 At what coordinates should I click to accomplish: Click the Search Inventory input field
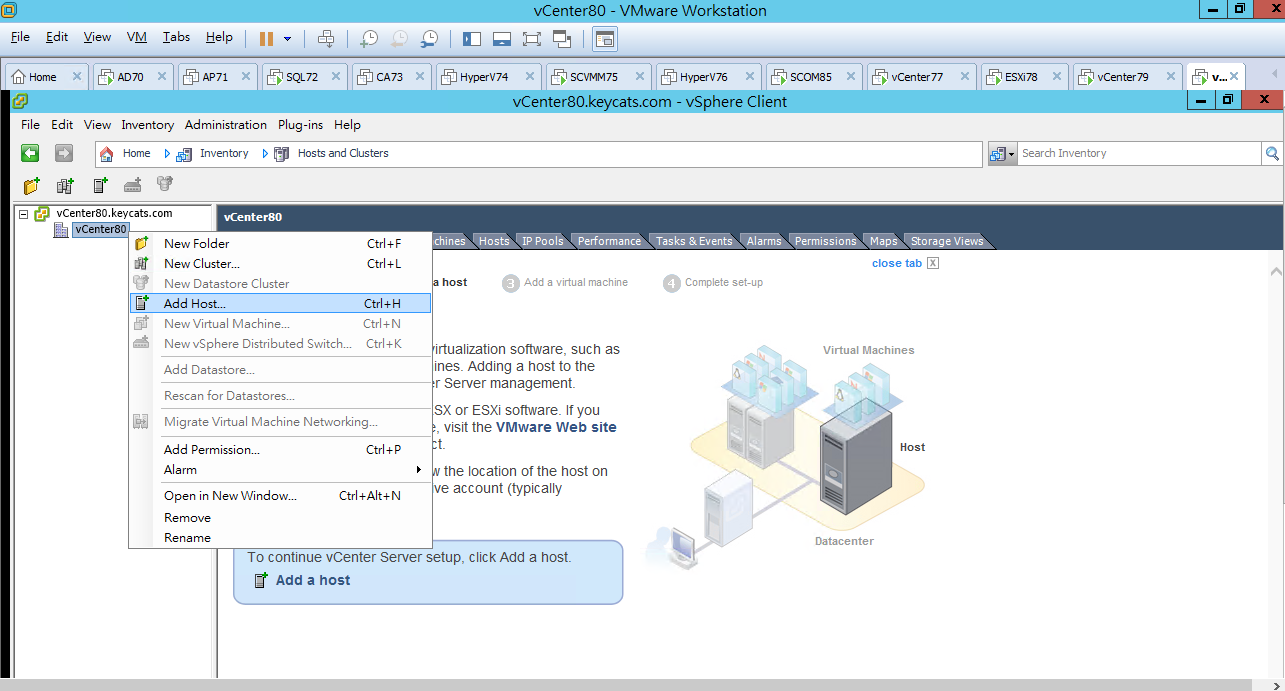1139,153
